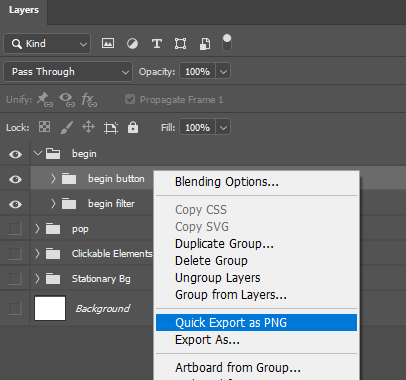Choose Group from Layers menu item
406x380 pixels.
tap(256, 295)
